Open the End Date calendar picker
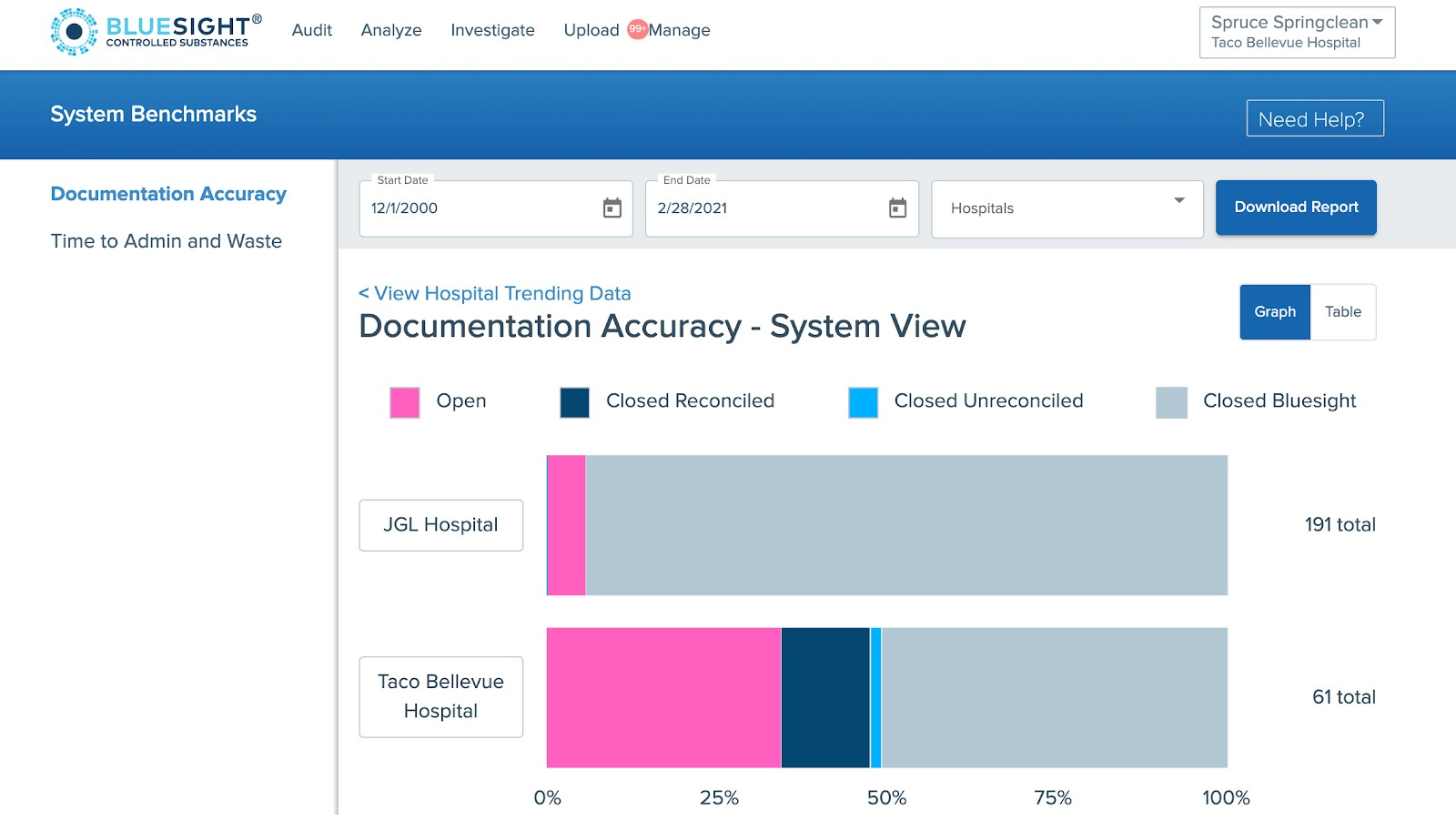The image size is (1456, 821). click(x=898, y=208)
